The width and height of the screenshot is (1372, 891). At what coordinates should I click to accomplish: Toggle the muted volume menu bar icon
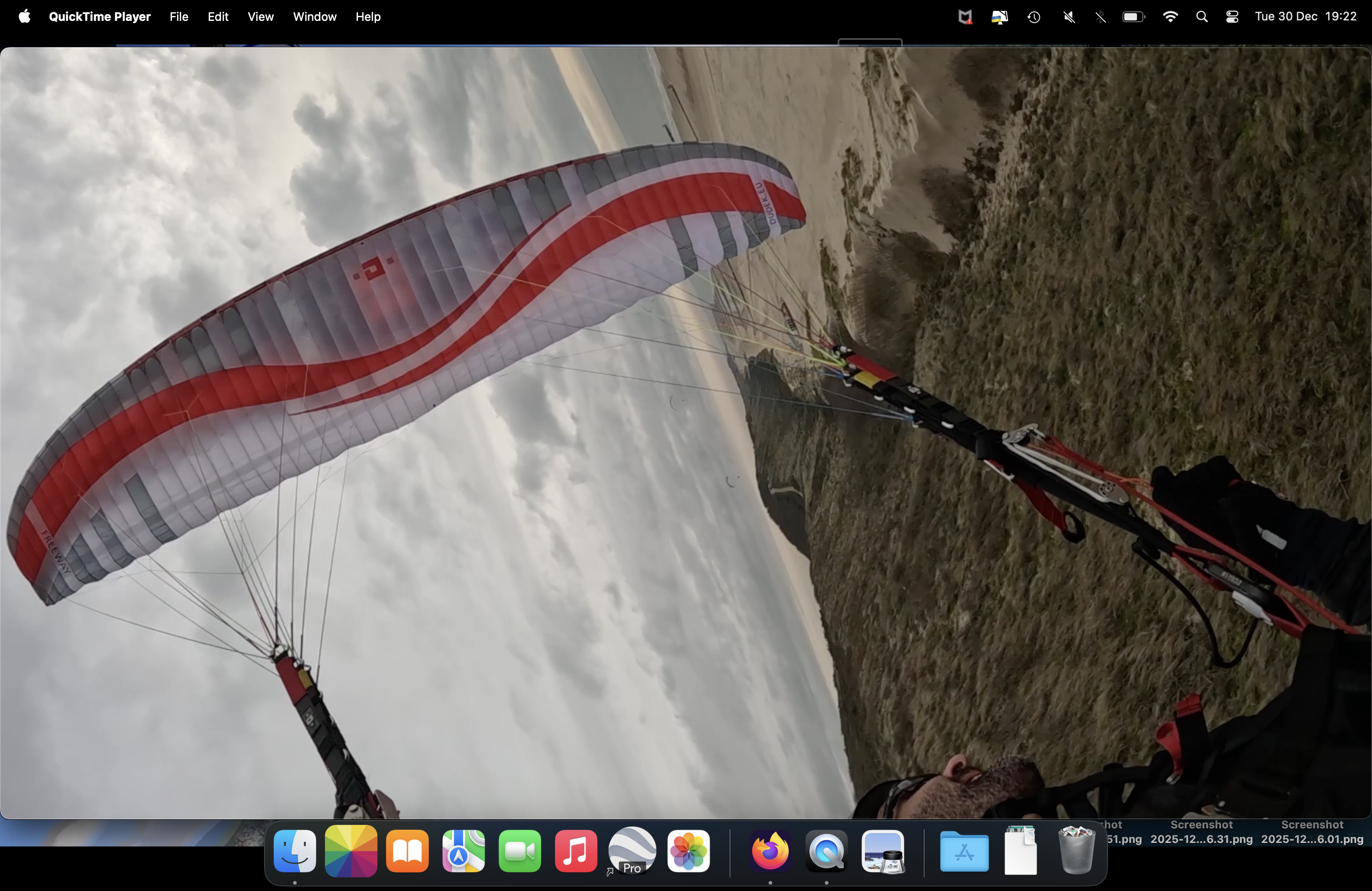(1069, 17)
